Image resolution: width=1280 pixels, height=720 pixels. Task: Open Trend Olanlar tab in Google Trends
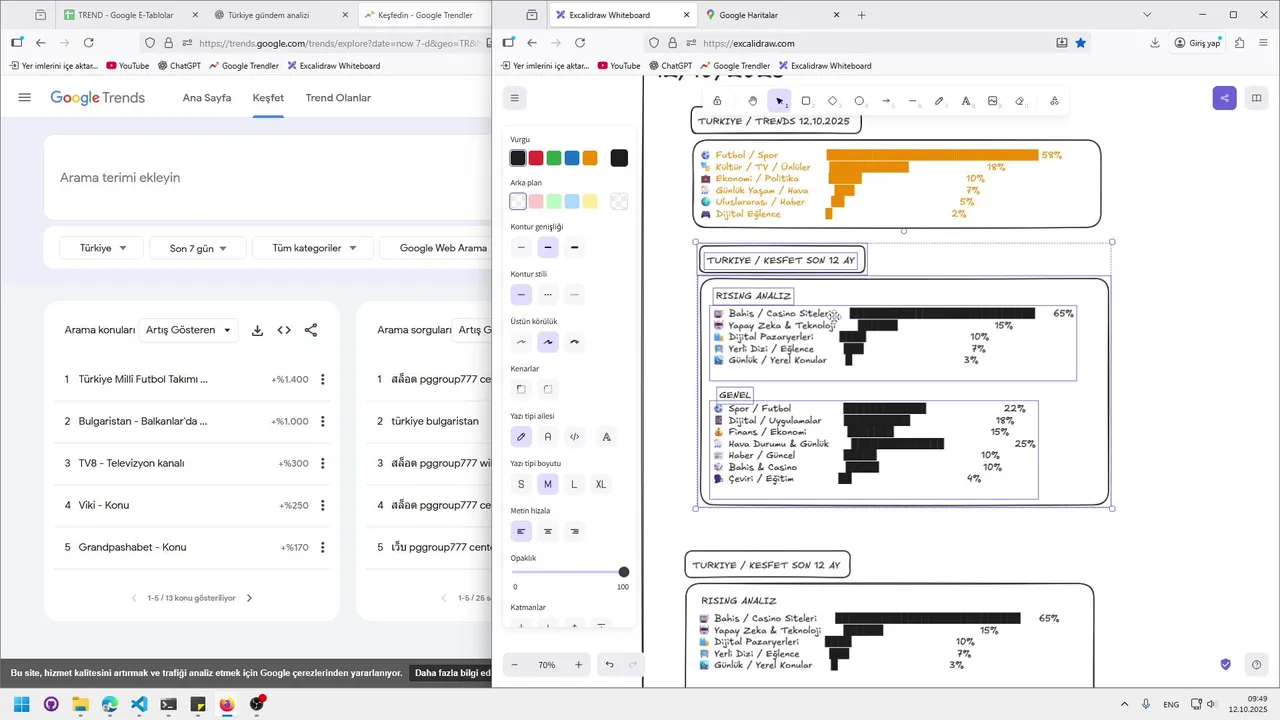(338, 98)
